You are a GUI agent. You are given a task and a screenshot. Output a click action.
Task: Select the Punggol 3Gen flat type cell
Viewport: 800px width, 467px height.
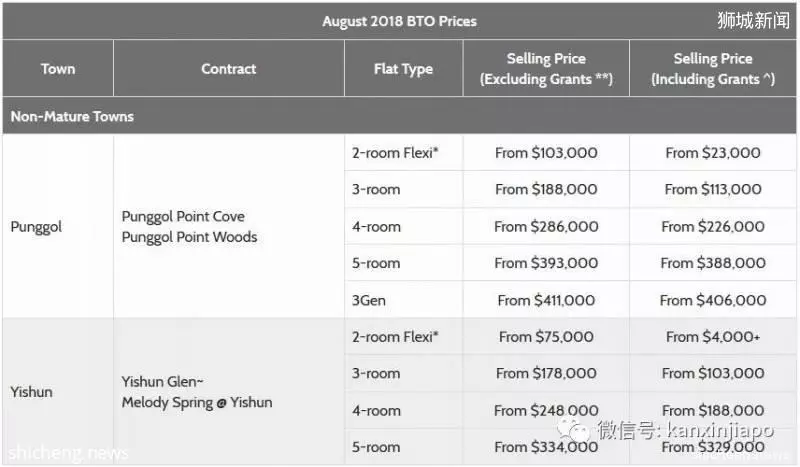point(404,300)
